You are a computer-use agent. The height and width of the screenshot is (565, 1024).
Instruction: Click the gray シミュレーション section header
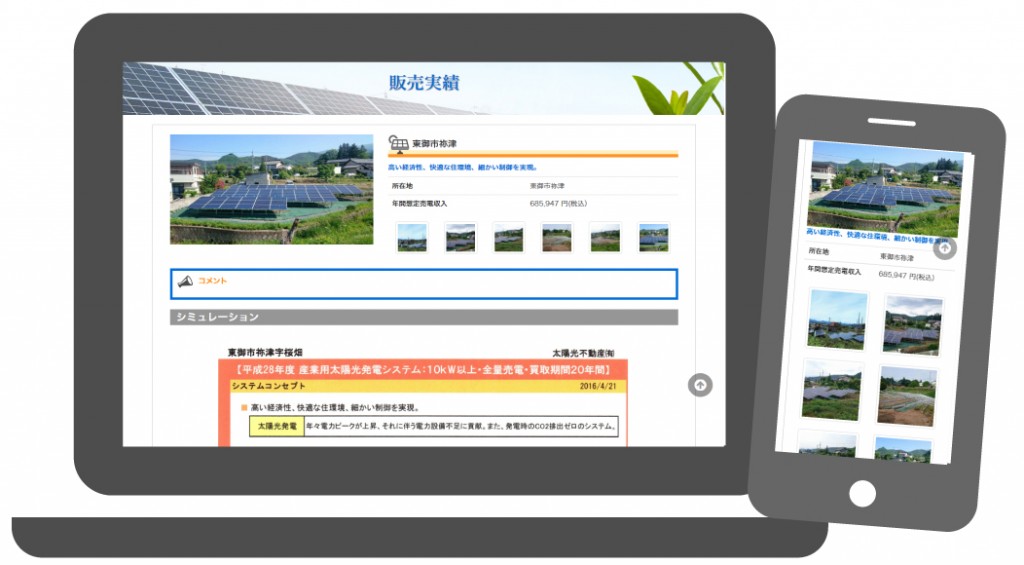click(x=424, y=317)
